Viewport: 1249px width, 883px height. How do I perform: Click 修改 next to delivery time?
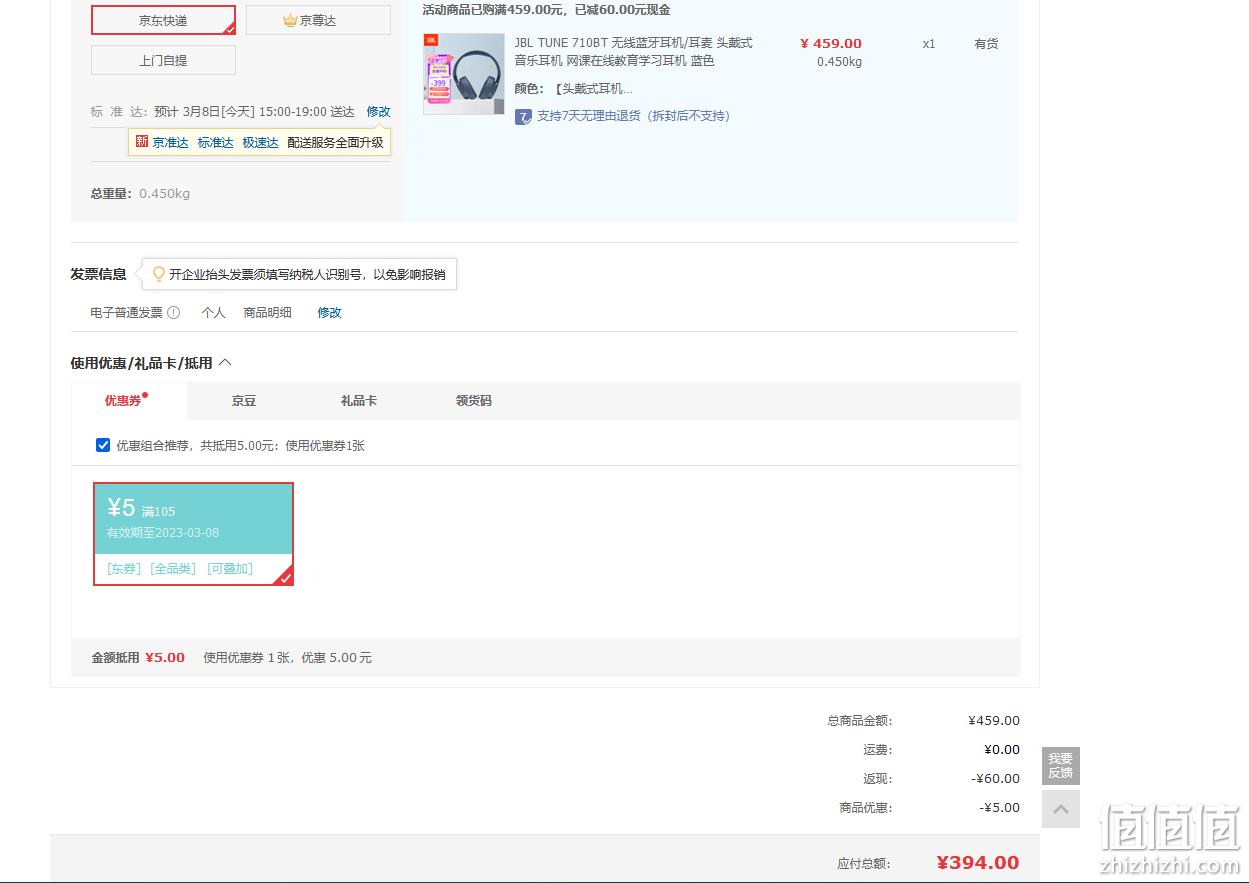click(x=378, y=112)
